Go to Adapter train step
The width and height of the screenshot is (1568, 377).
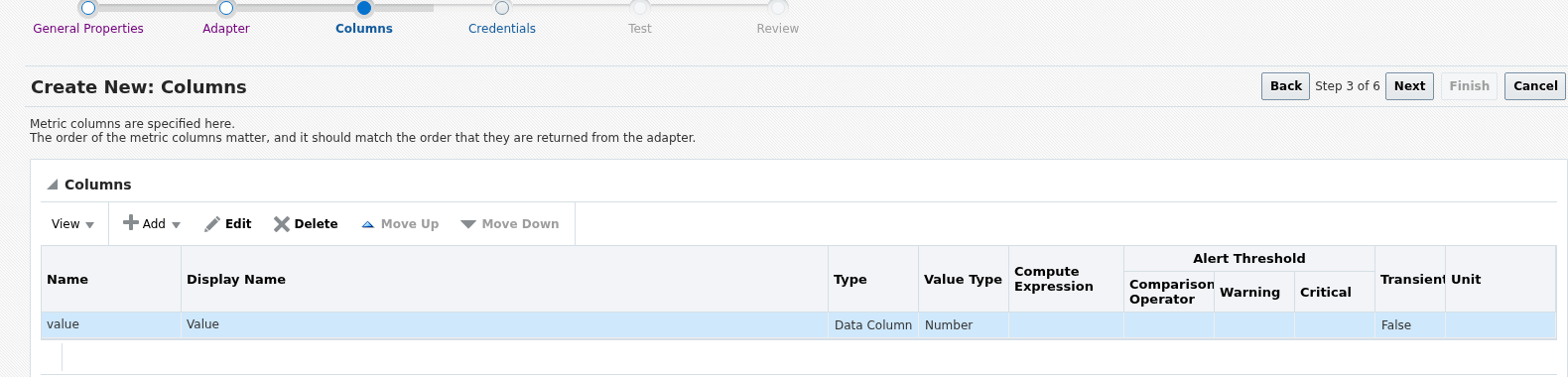[226, 29]
